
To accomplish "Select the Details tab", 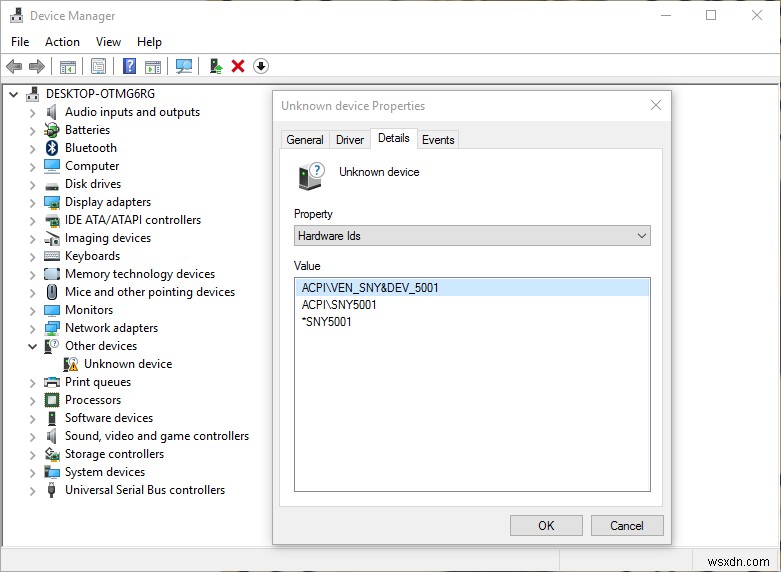I will pos(393,138).
